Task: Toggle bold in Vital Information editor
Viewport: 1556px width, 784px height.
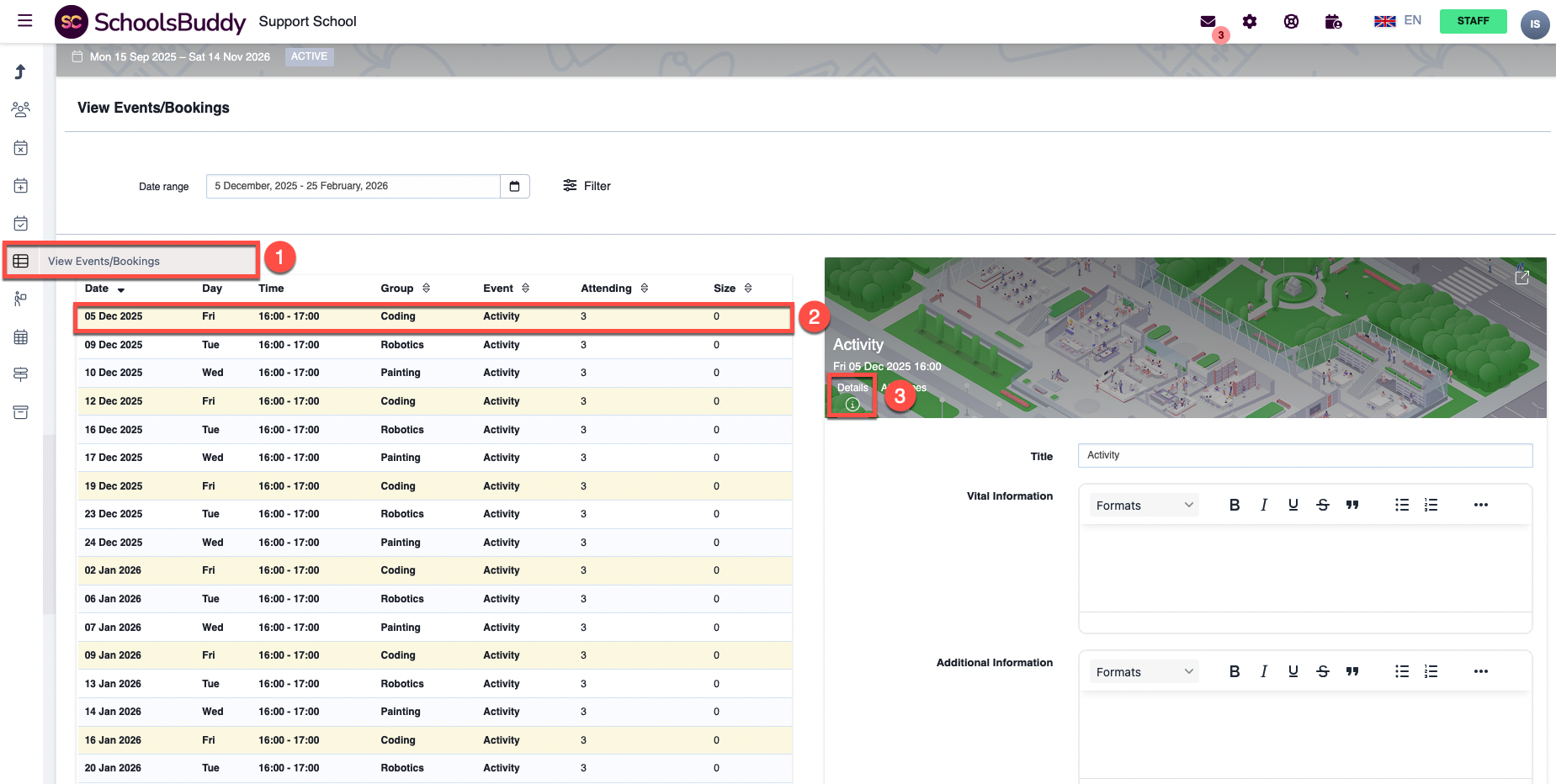Action: tap(1235, 505)
